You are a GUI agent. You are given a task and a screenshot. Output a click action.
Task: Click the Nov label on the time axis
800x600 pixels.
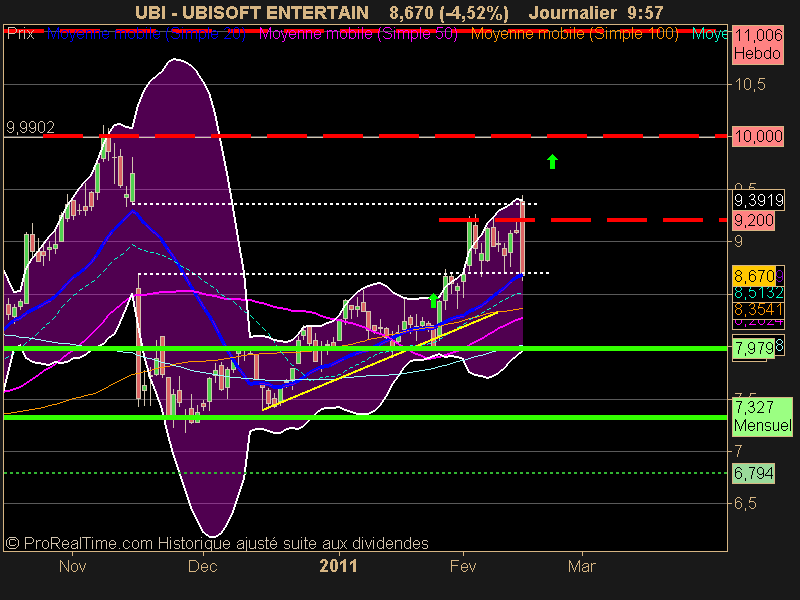pos(72,566)
